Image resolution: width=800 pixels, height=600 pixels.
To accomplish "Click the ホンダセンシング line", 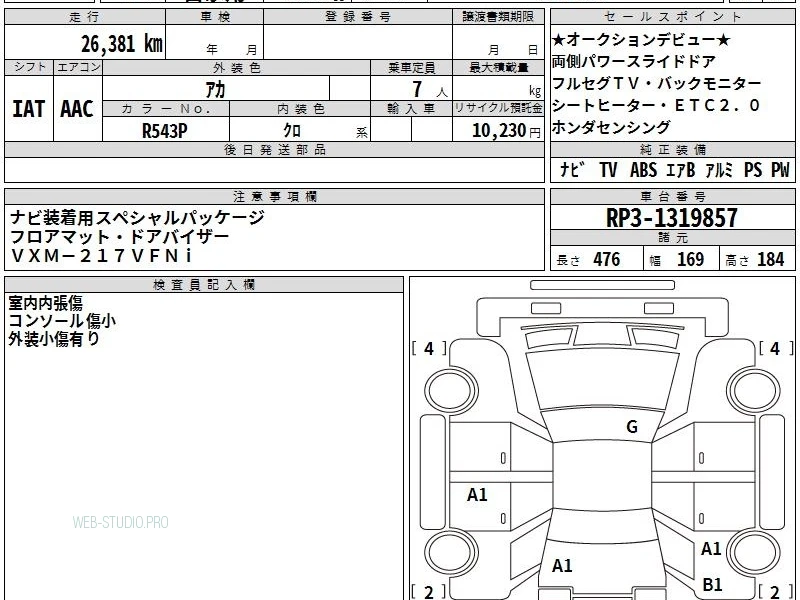I will point(611,127).
